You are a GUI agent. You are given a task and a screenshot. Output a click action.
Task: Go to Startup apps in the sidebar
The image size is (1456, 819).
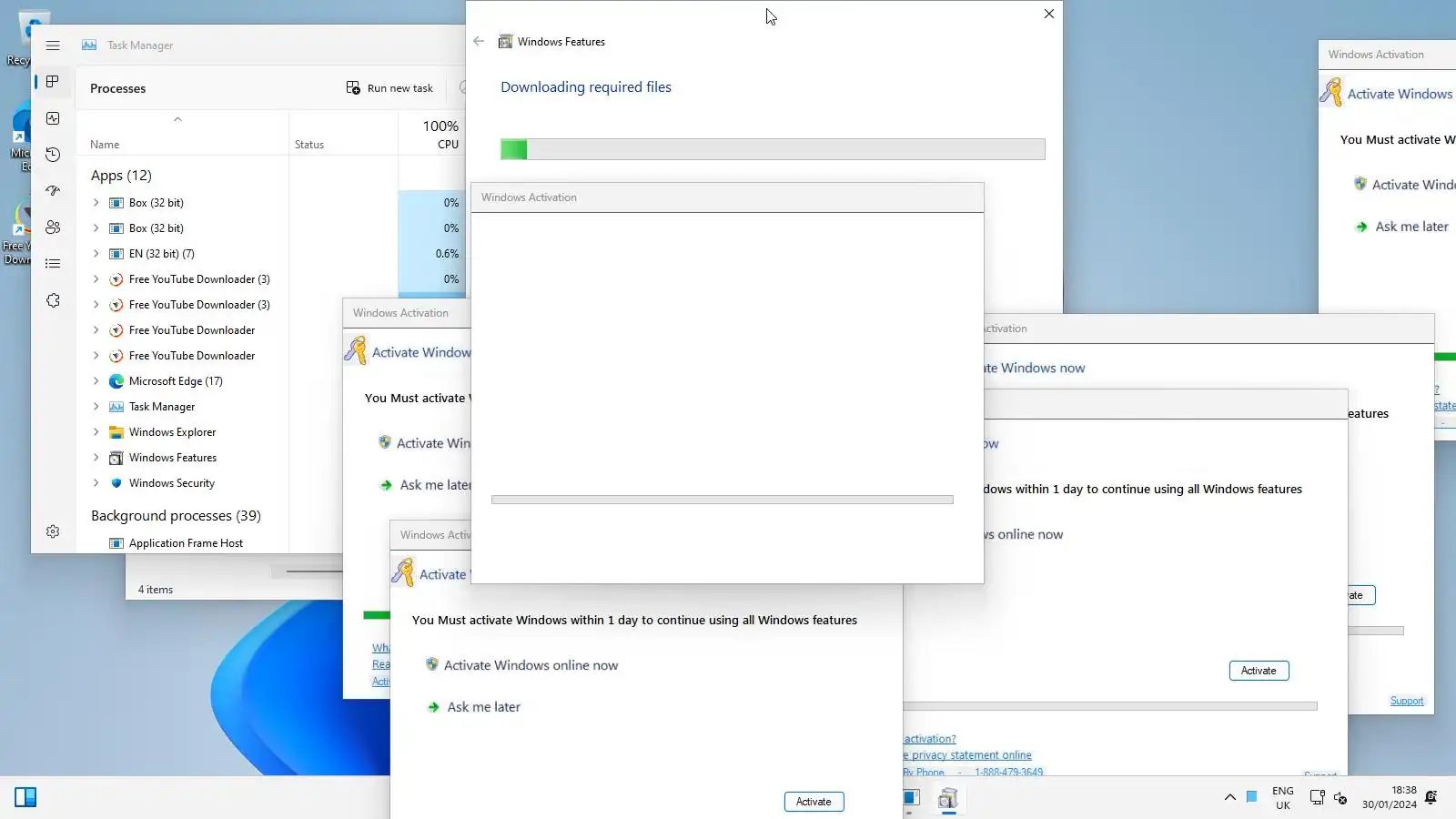tap(53, 191)
